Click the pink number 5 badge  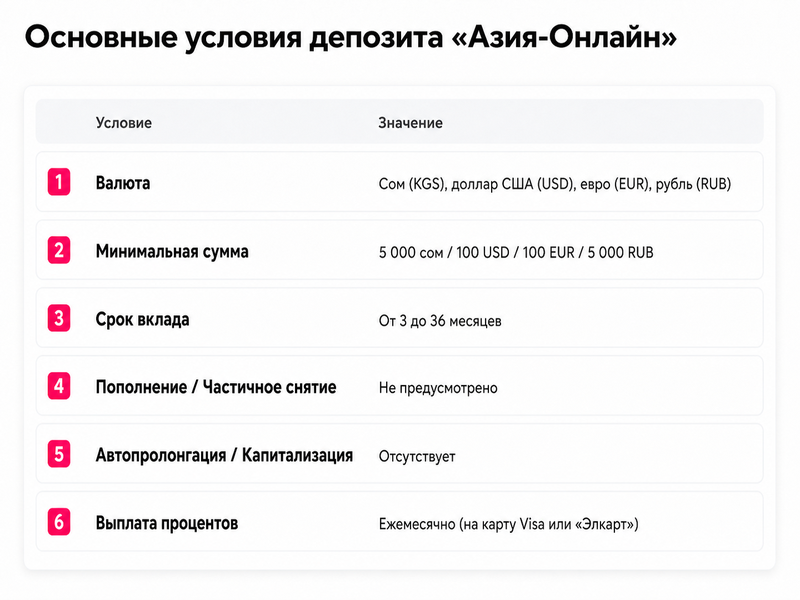pyautogui.click(x=59, y=454)
